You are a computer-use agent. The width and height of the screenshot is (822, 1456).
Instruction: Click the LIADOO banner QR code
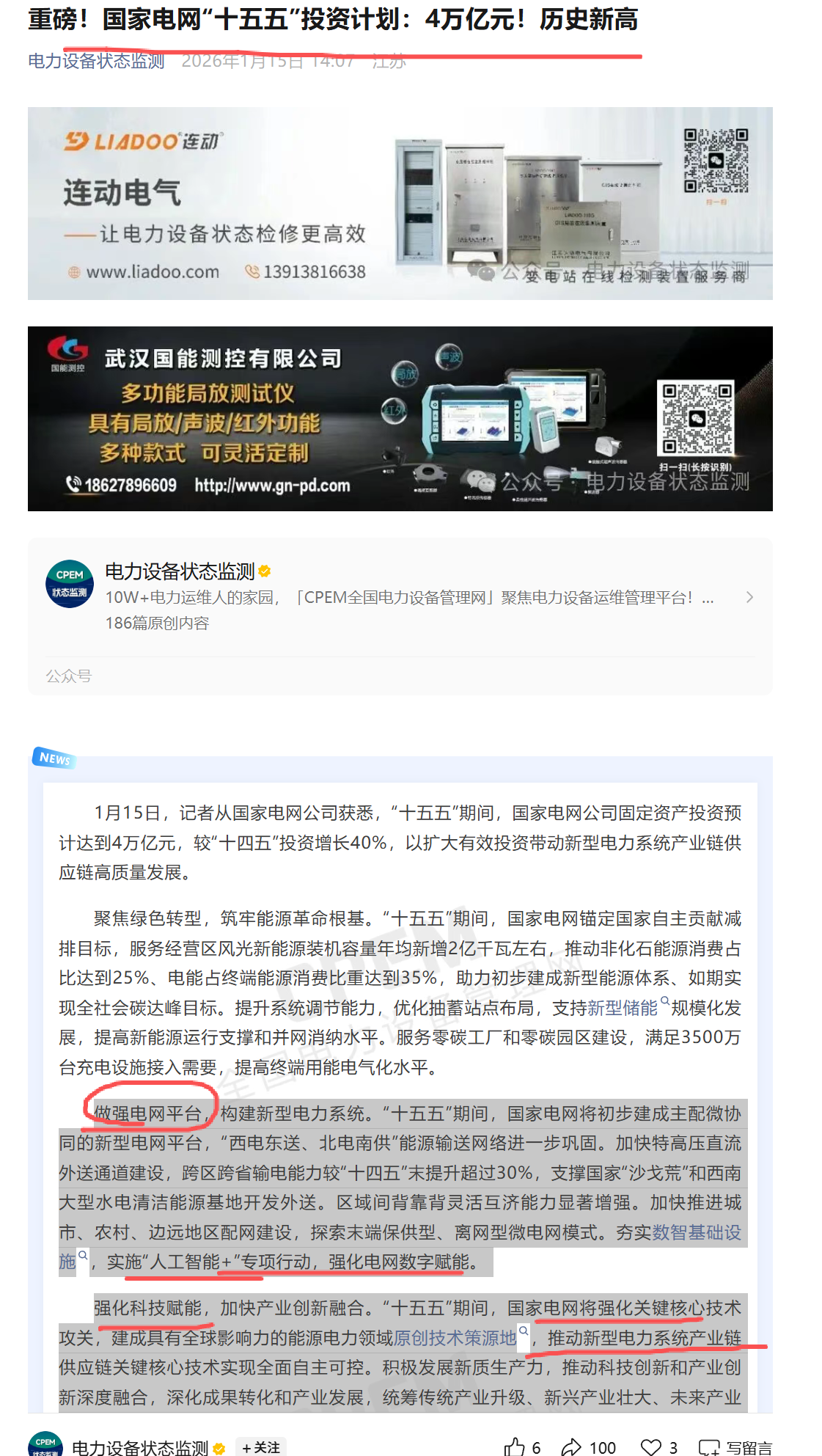point(716,161)
